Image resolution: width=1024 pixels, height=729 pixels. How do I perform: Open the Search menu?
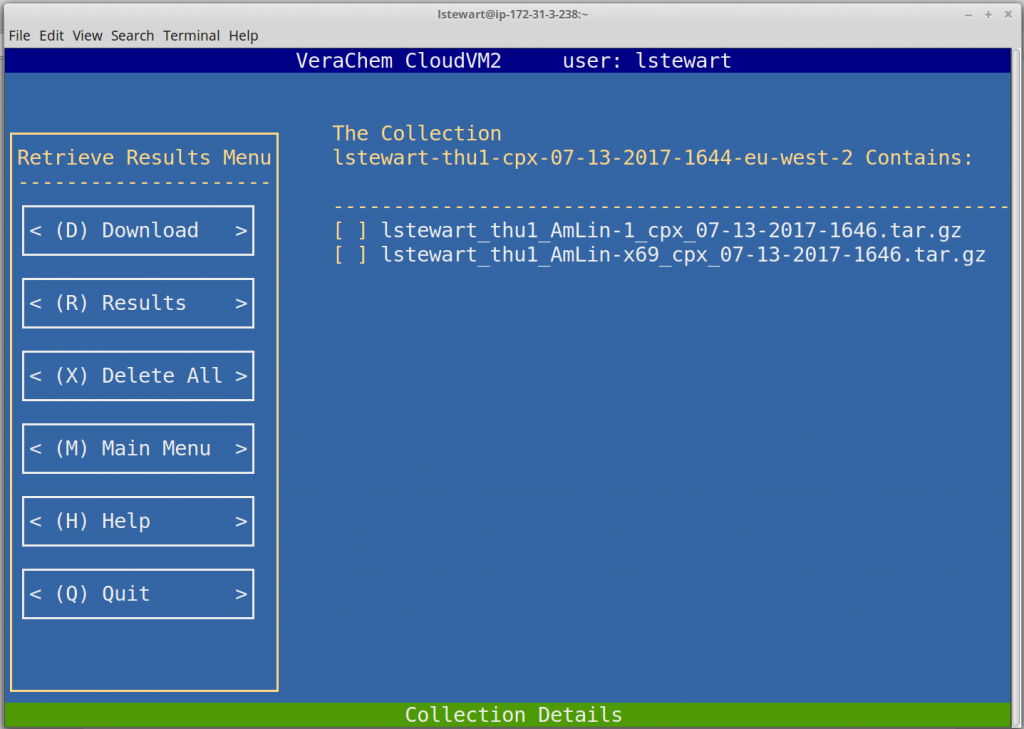(x=132, y=35)
